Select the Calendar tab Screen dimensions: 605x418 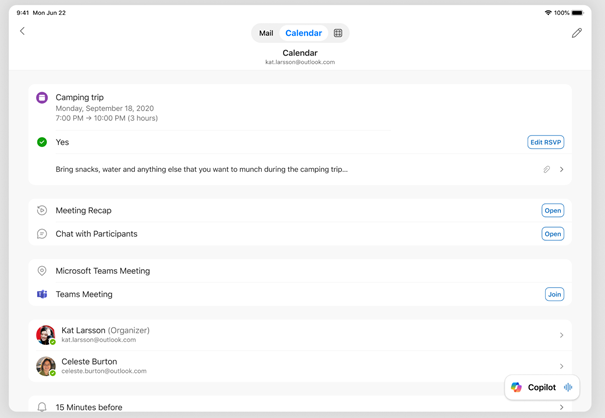pos(303,33)
